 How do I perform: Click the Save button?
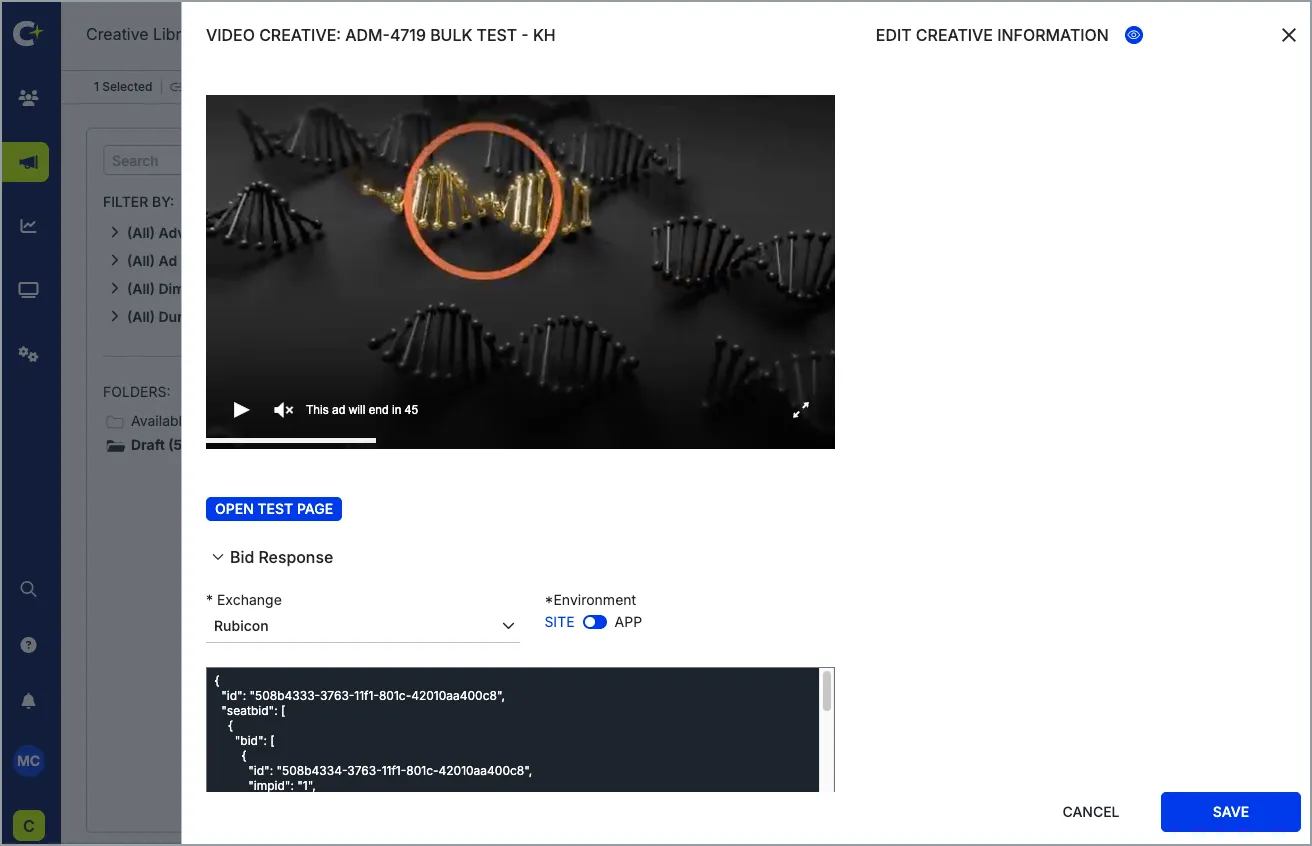pyautogui.click(x=1231, y=812)
